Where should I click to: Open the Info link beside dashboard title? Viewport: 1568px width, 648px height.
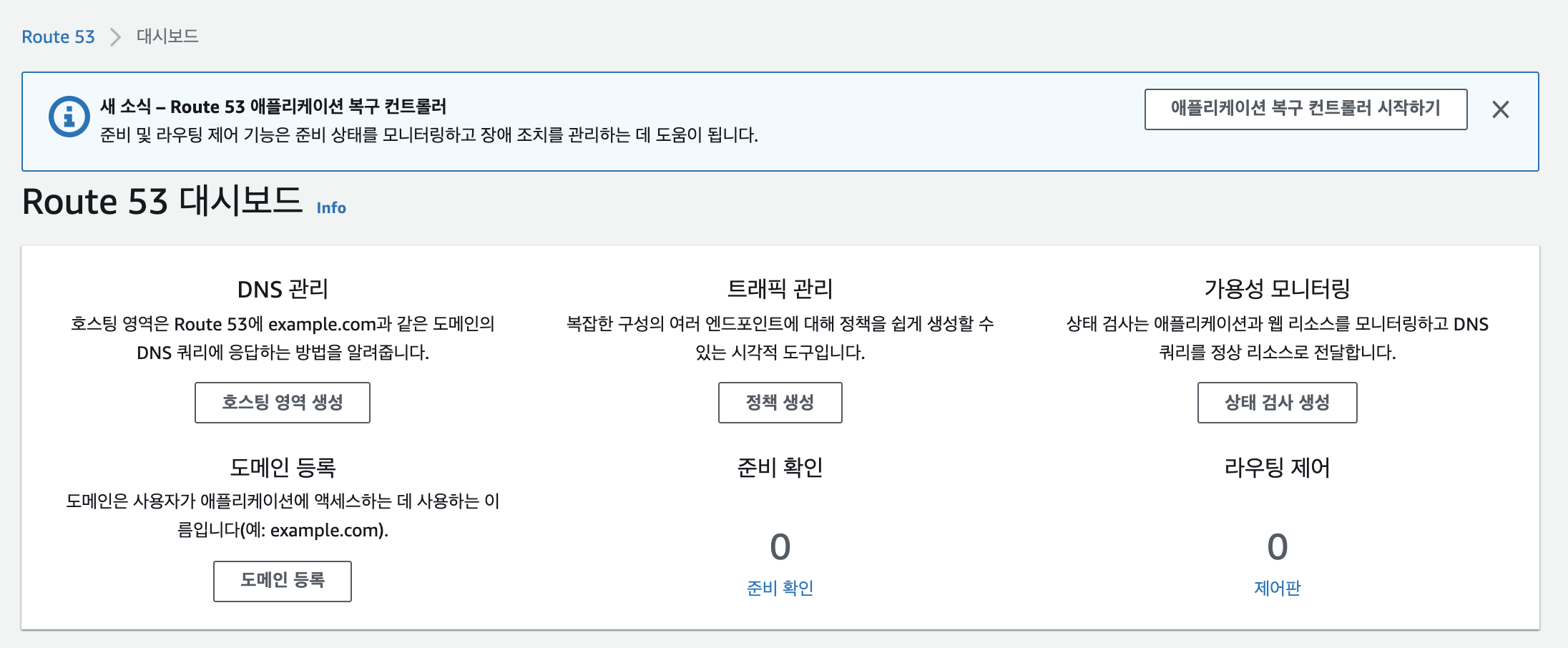pyautogui.click(x=331, y=207)
